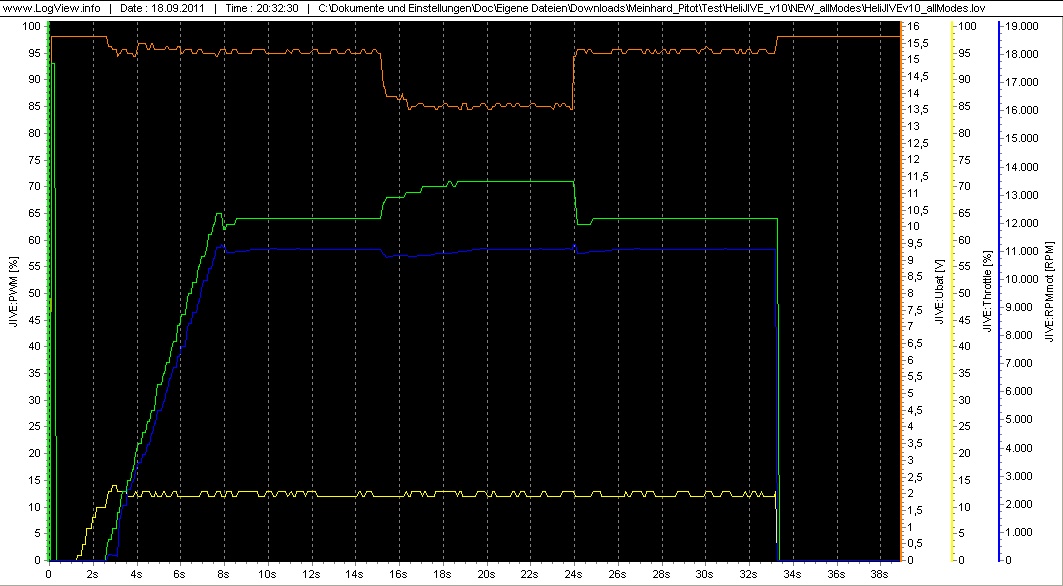Click the 19.000 label on RPM axis

pos(1023,26)
